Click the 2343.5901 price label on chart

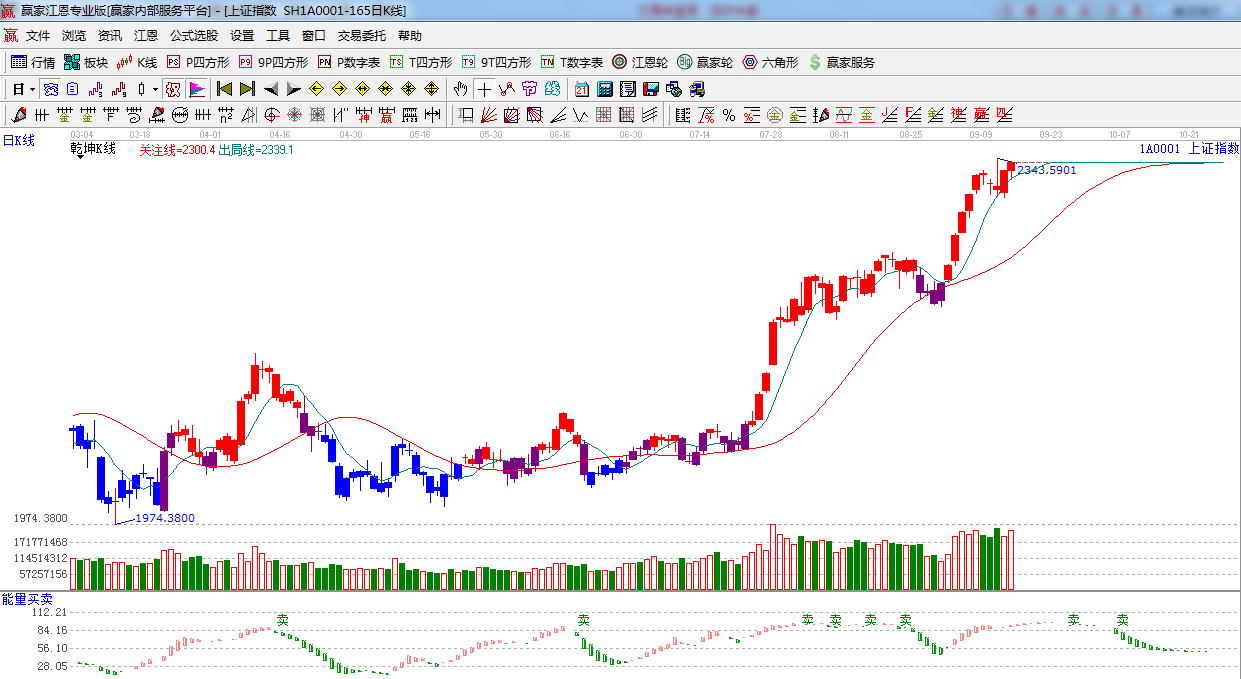1046,170
